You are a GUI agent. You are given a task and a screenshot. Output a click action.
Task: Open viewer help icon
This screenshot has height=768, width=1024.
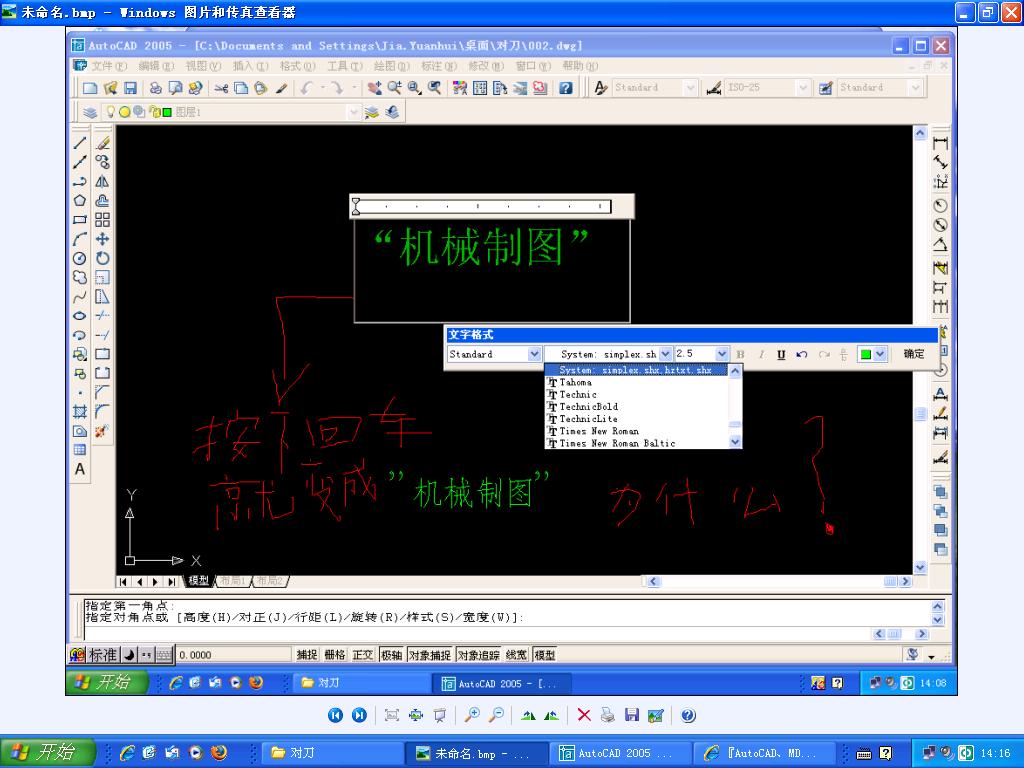[x=688, y=715]
